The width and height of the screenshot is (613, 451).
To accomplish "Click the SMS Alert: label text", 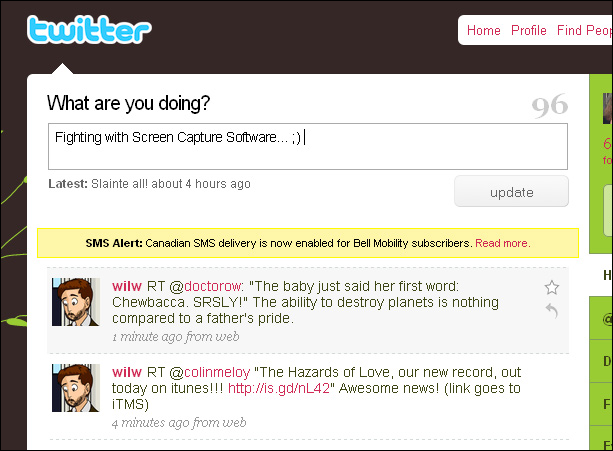I will (x=114, y=243).
